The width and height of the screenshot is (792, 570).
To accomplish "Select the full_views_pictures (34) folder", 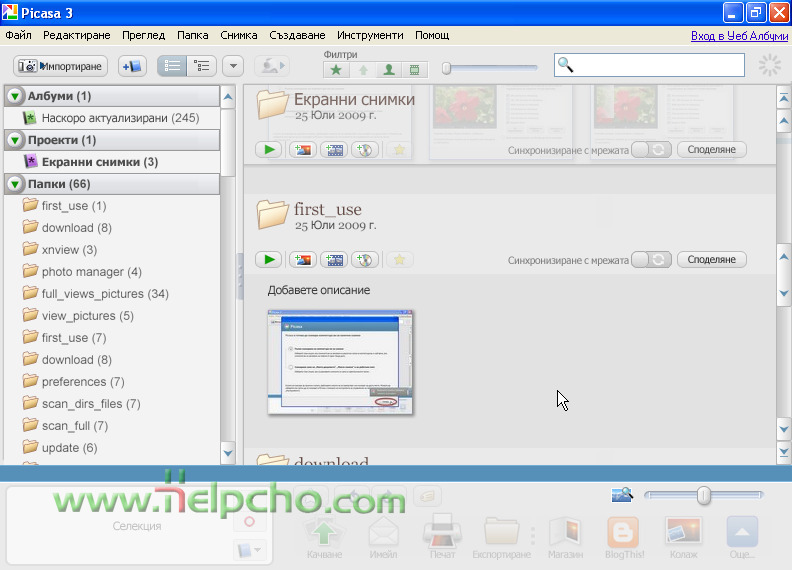I will click(x=112, y=294).
